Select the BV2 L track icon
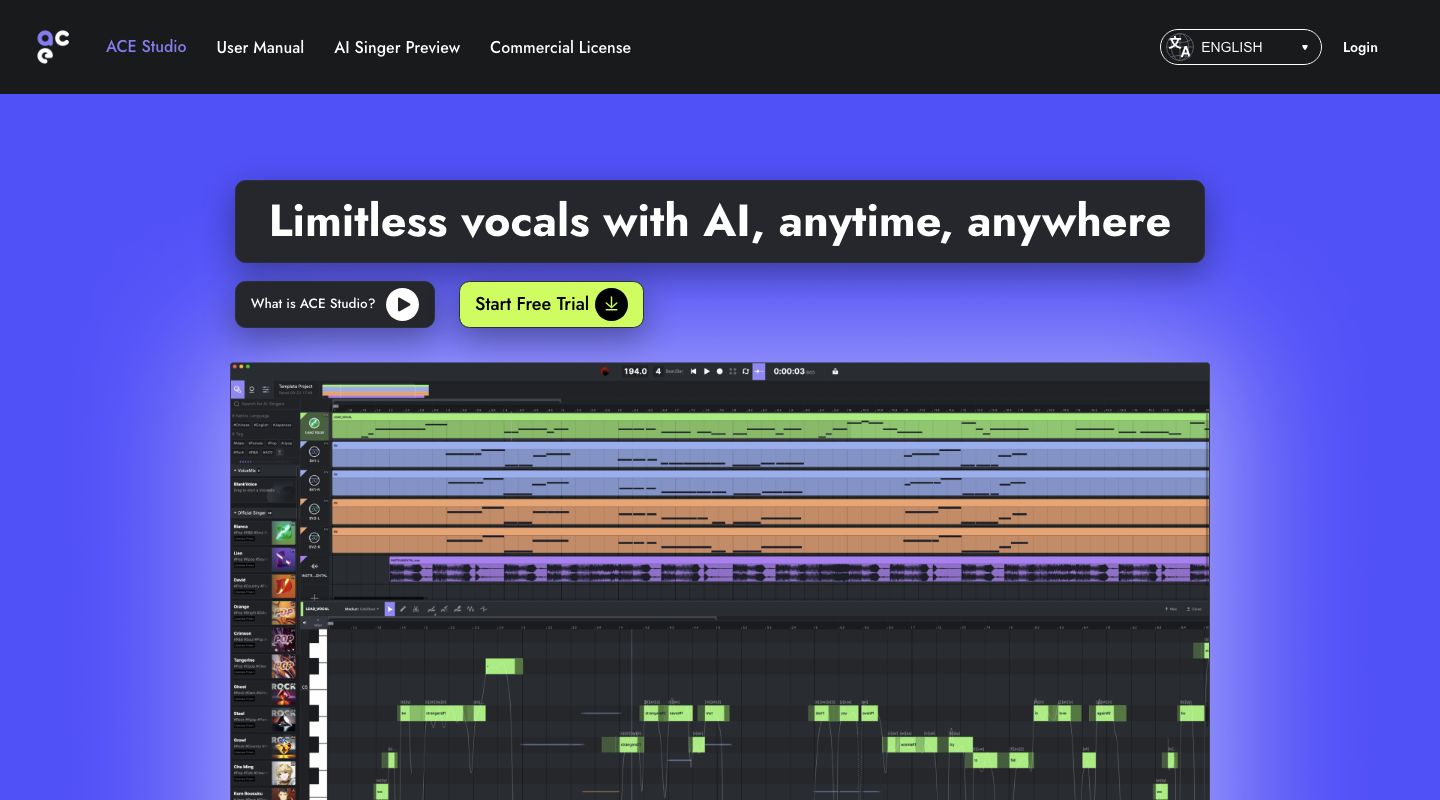 coord(314,509)
